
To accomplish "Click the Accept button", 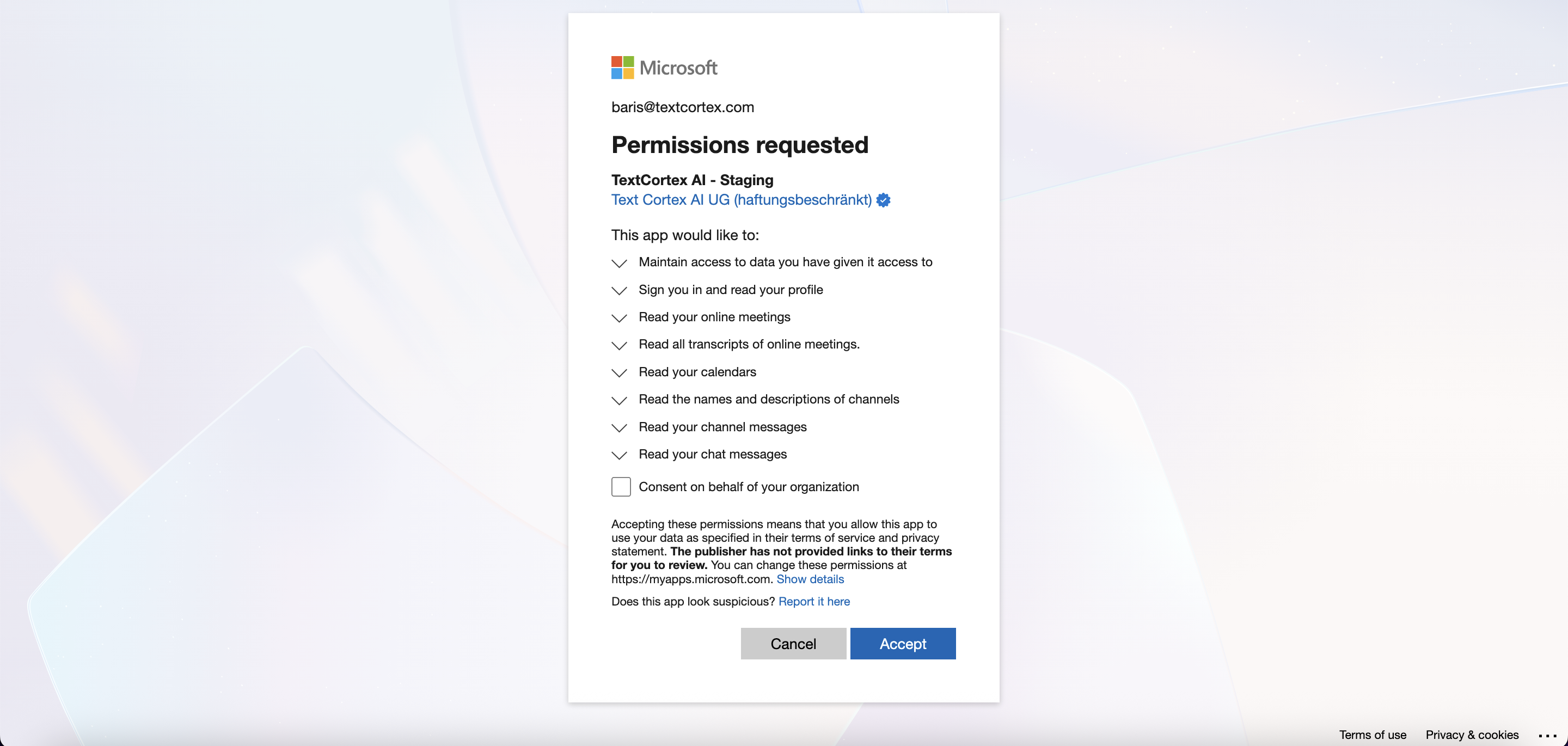I will click(x=902, y=644).
